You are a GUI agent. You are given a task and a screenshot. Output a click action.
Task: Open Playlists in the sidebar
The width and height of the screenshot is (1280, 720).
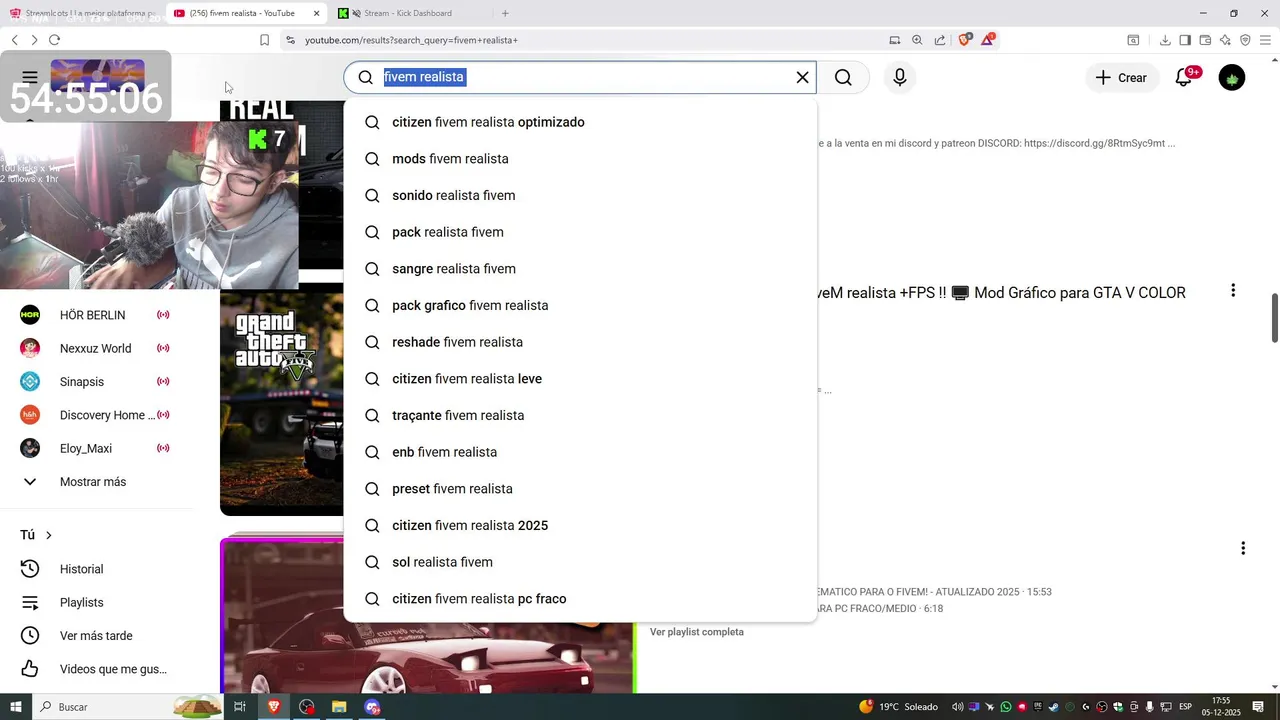pos(96,602)
